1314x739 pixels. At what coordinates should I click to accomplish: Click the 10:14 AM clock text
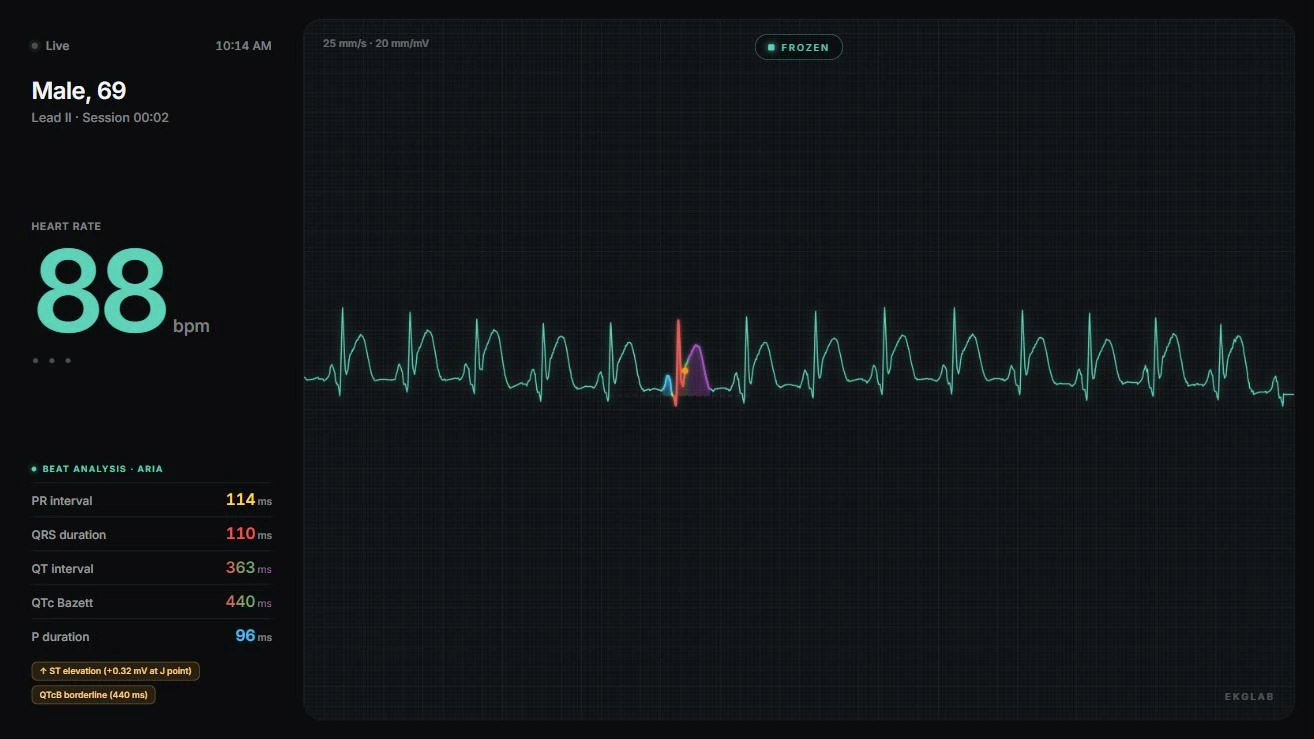243,46
